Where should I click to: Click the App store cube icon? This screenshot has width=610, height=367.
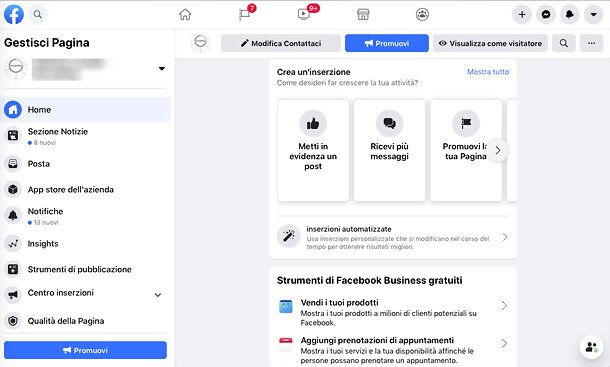click(x=13, y=190)
